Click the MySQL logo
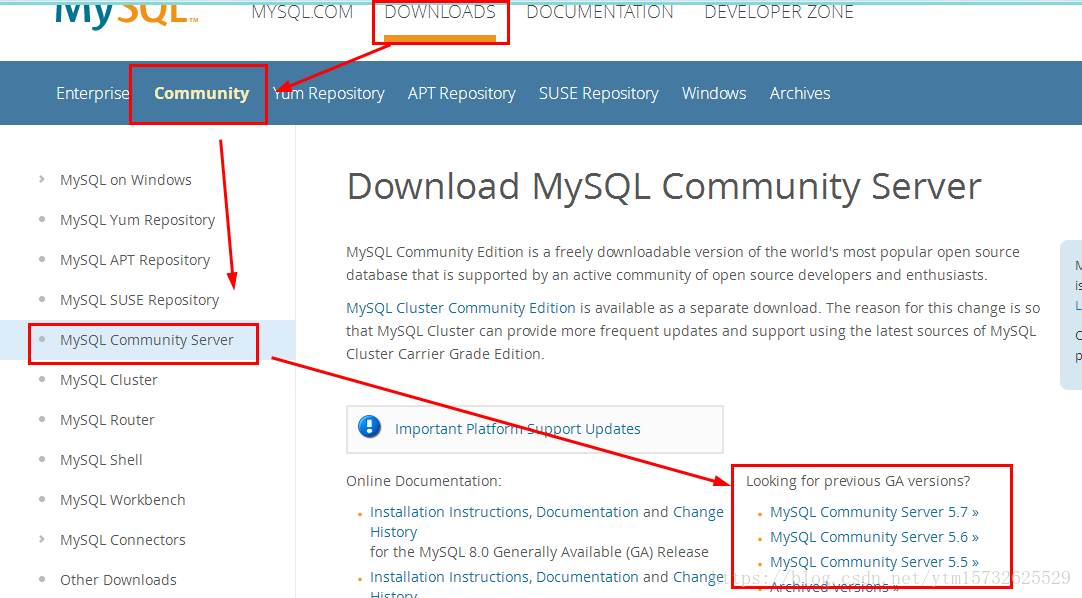The image size is (1082, 598). click(127, 14)
